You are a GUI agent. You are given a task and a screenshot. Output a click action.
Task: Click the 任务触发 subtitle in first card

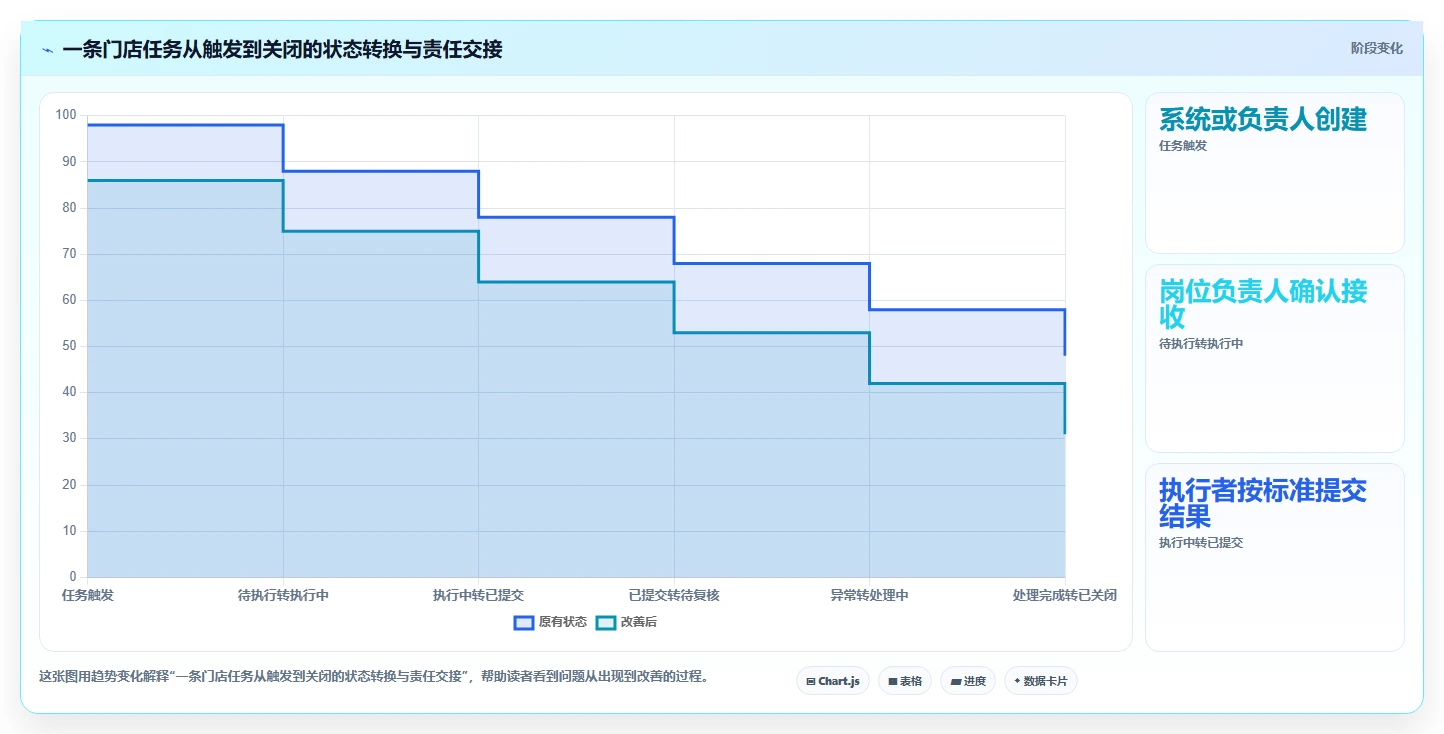point(1183,145)
